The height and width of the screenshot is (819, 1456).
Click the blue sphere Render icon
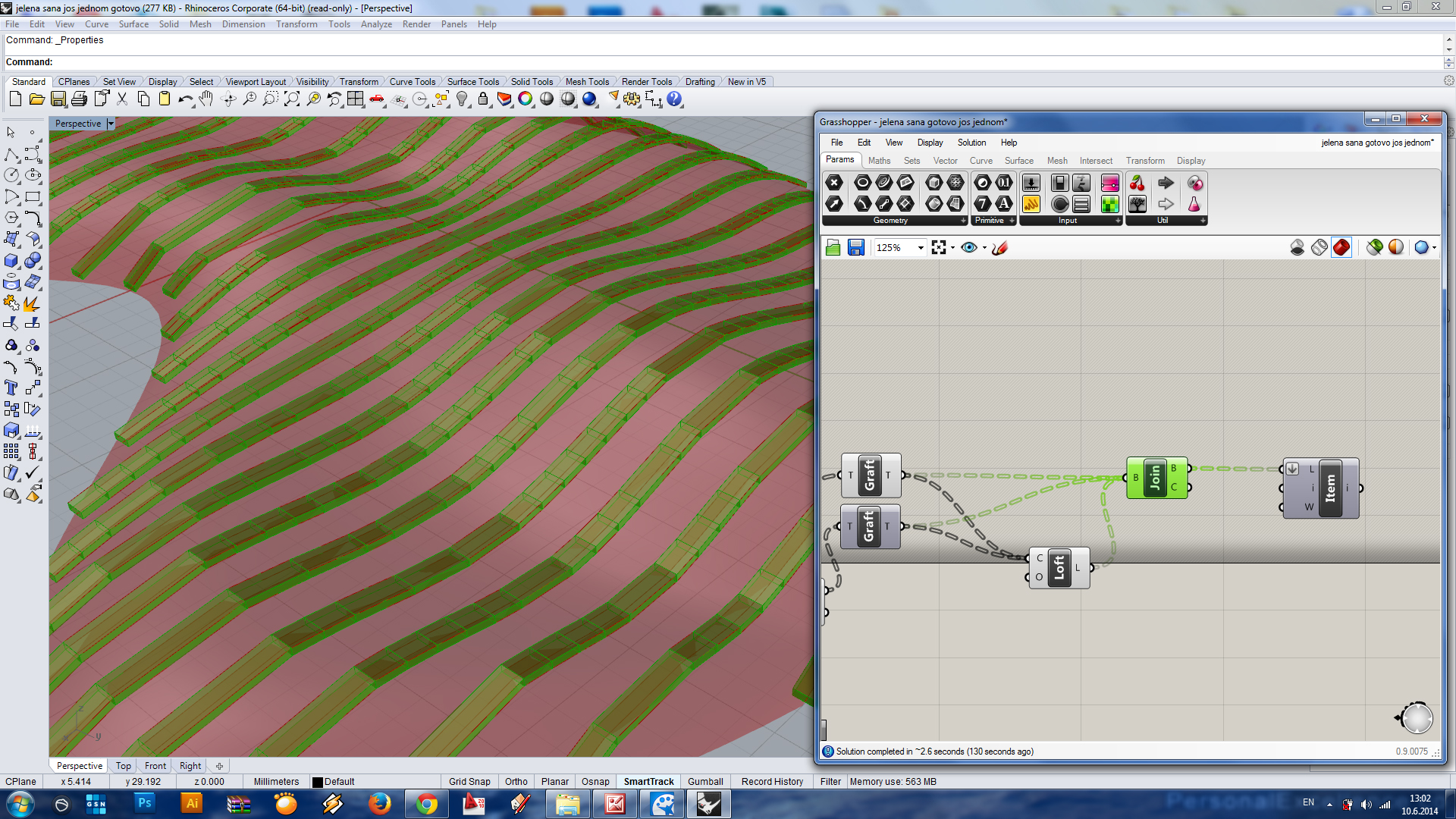(589, 99)
